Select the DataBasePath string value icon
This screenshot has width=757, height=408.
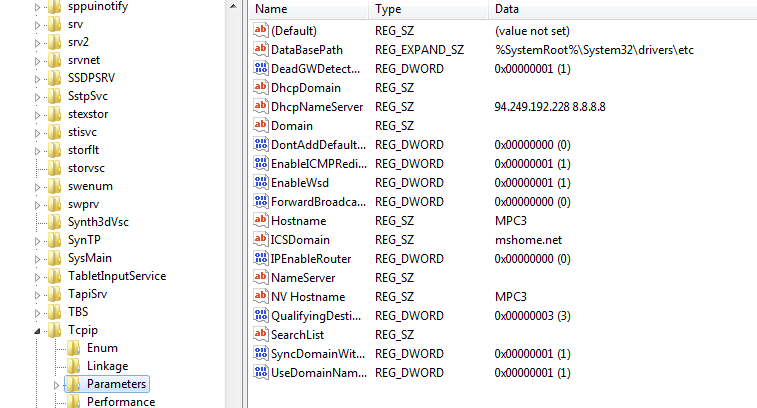[261, 49]
